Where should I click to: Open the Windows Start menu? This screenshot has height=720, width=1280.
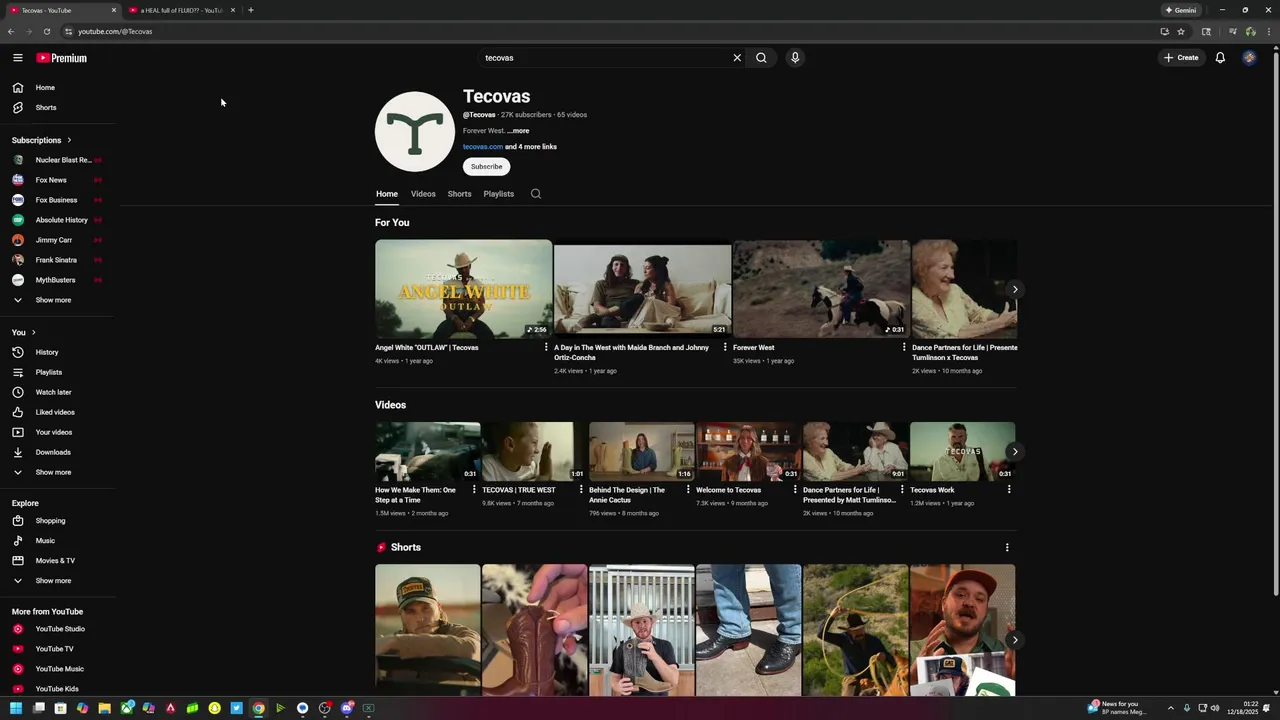coord(16,708)
